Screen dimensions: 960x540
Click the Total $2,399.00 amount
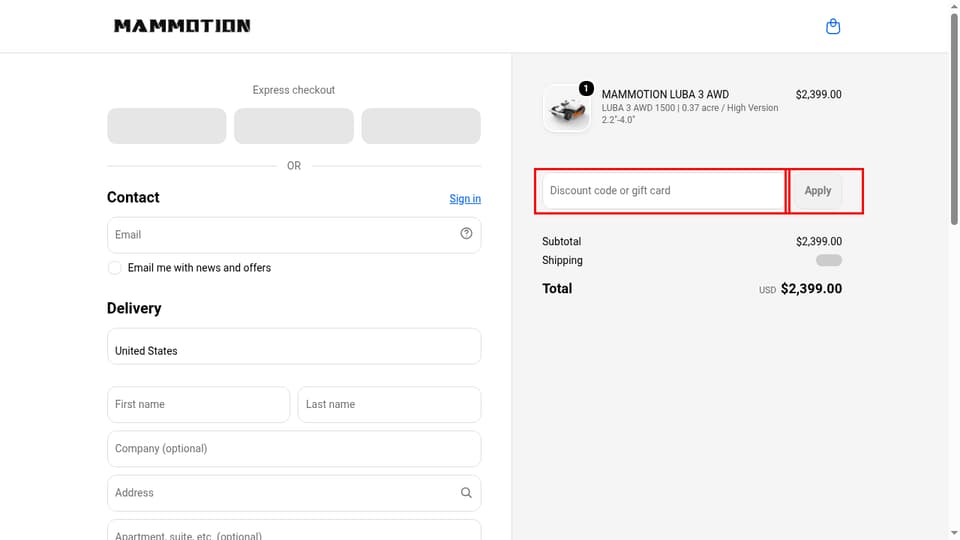coord(811,288)
